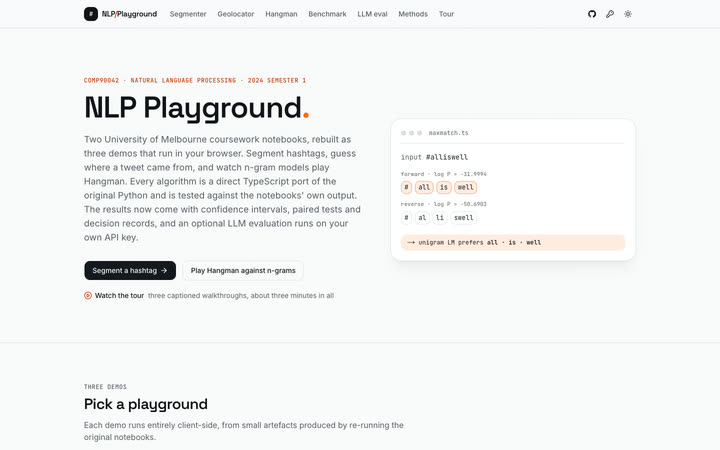This screenshot has width=720, height=450.
Task: Click the 'forward · log P = -31.9994' label
Action: click(x=444, y=174)
